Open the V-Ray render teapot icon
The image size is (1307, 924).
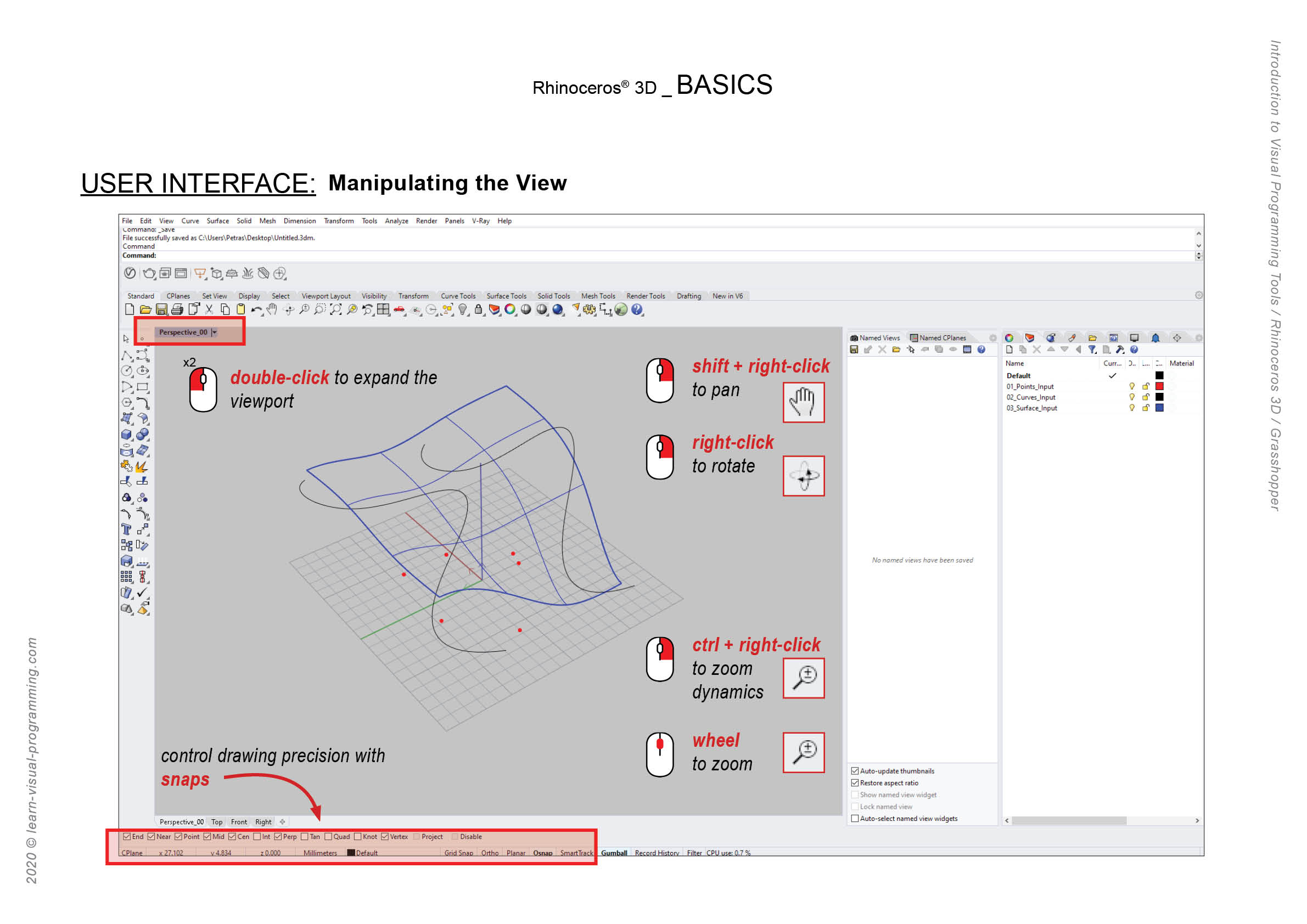click(x=150, y=274)
